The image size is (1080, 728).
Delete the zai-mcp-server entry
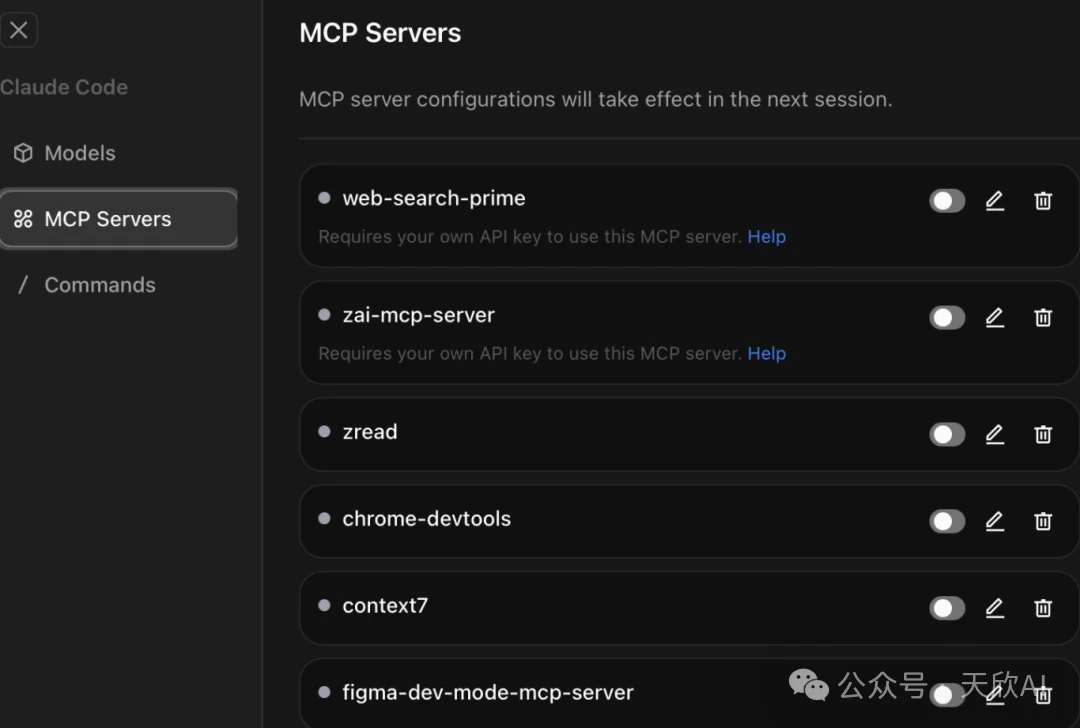[1043, 318]
